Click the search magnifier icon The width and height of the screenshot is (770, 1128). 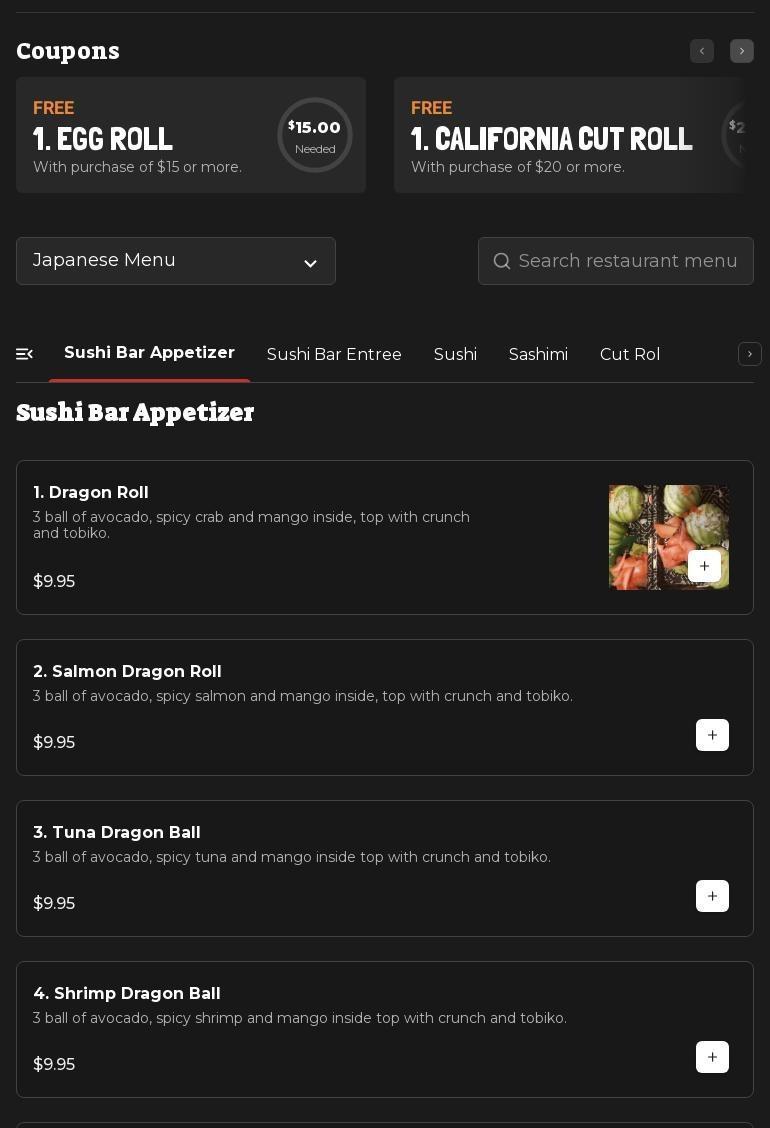502,261
